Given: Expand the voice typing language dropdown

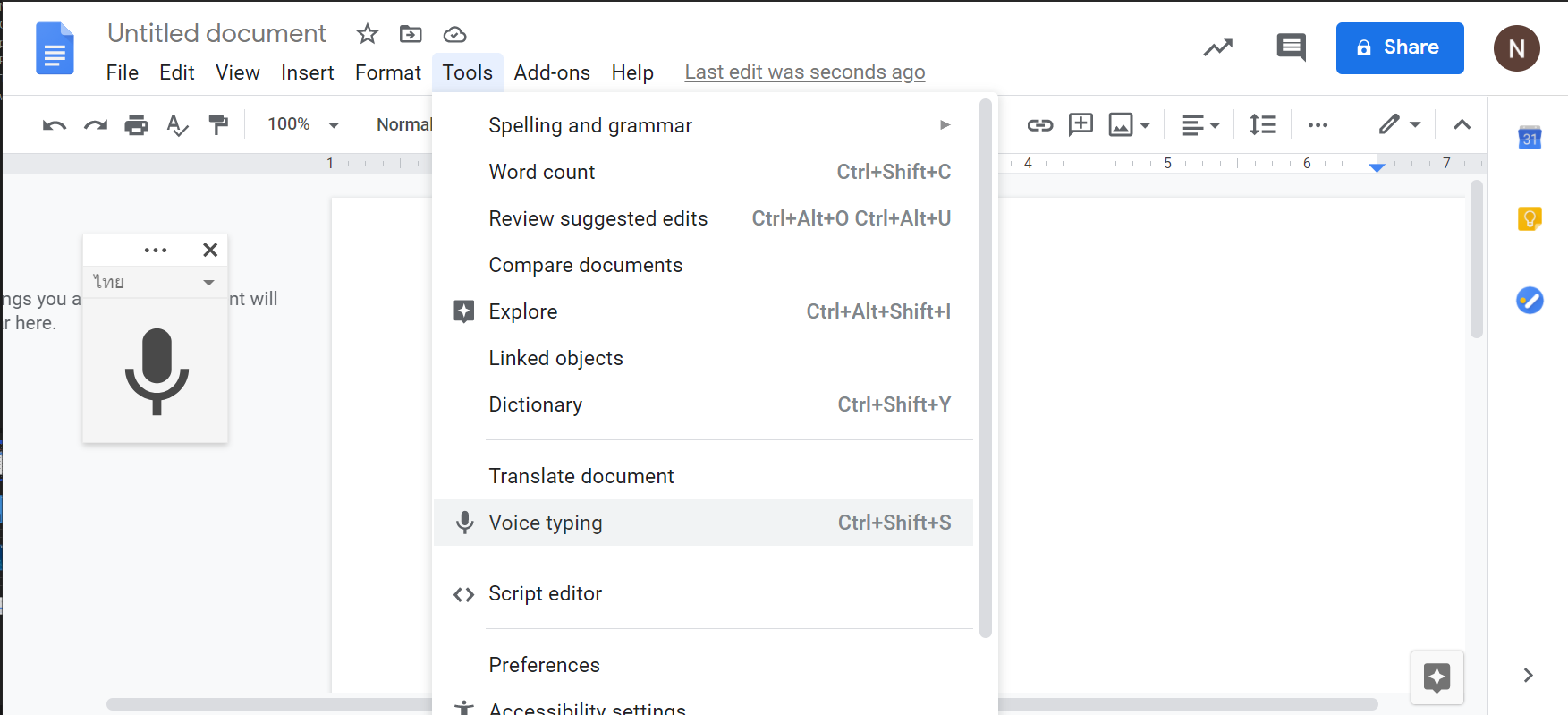Looking at the screenshot, I should pyautogui.click(x=156, y=282).
